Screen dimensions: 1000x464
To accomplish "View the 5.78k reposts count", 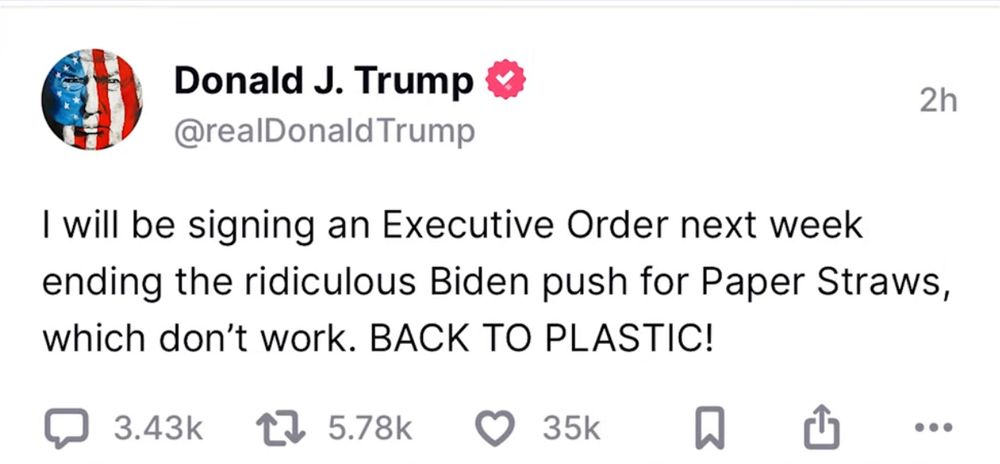I will coord(371,429).
